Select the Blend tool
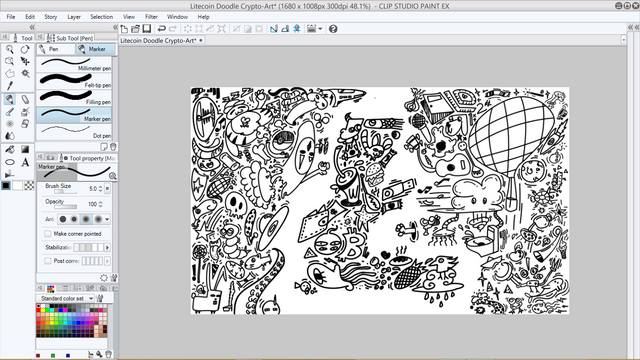The width and height of the screenshot is (640, 360). pyautogui.click(x=9, y=136)
